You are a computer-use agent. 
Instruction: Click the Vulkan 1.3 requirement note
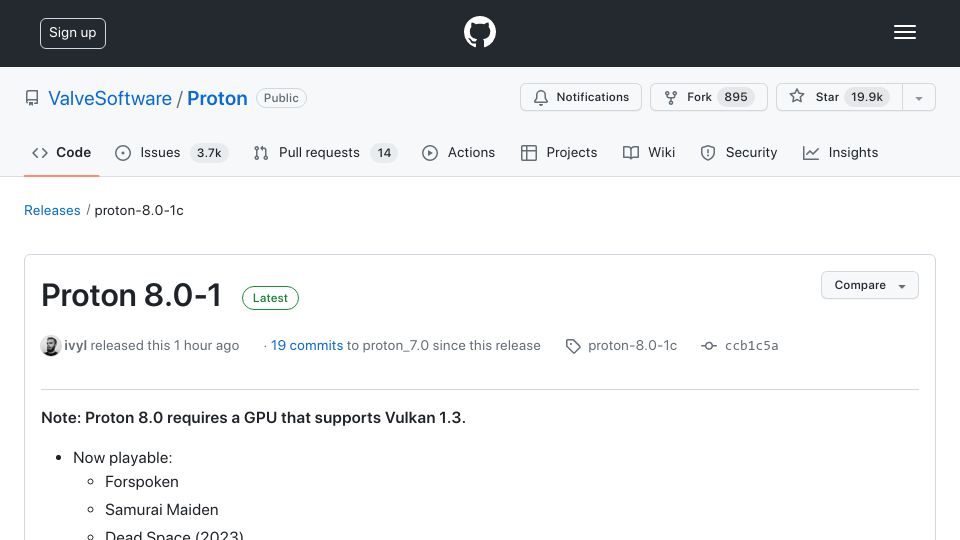[x=253, y=418]
